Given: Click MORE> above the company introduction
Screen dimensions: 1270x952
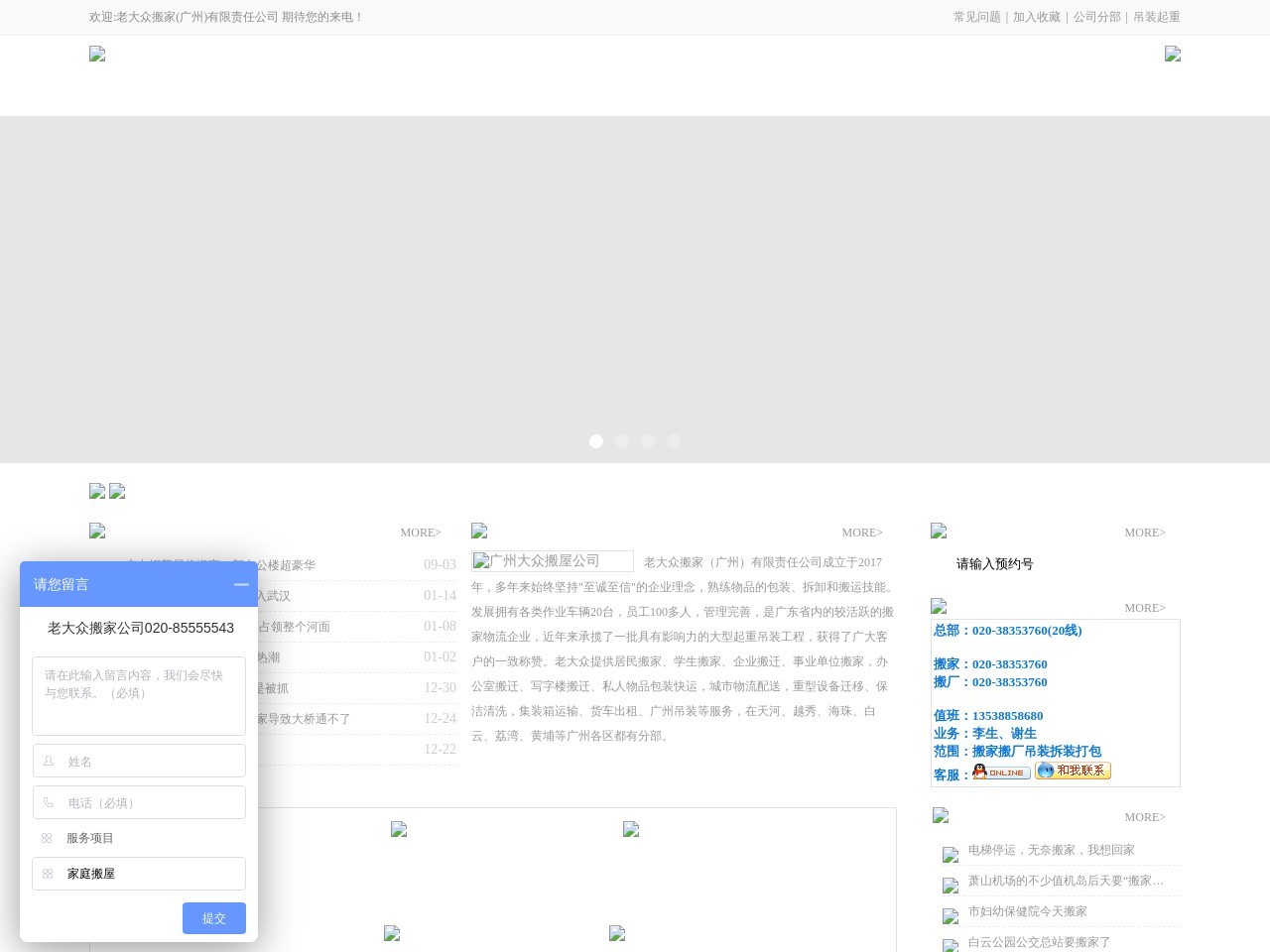Looking at the screenshot, I should tap(861, 533).
